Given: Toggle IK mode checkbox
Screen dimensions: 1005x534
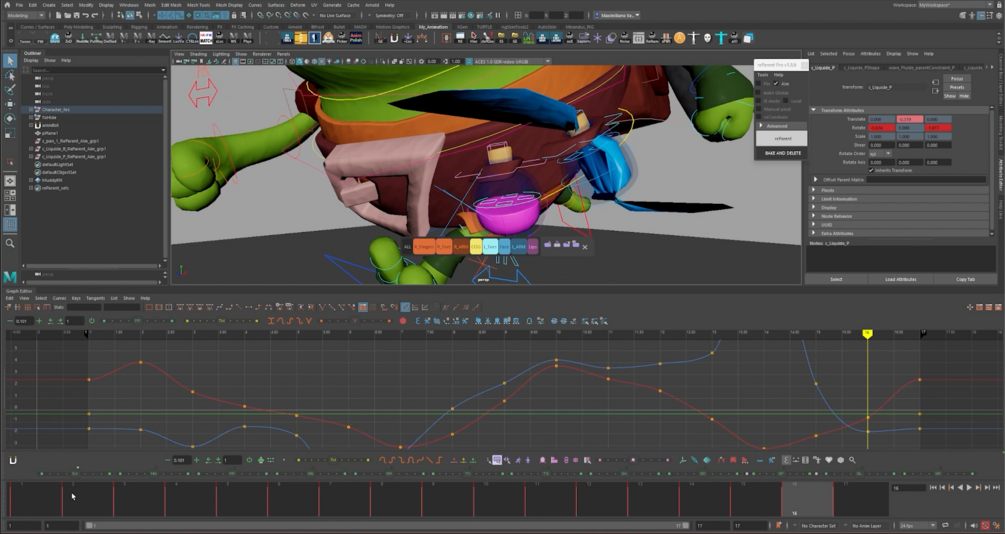Looking at the screenshot, I should (x=758, y=101).
